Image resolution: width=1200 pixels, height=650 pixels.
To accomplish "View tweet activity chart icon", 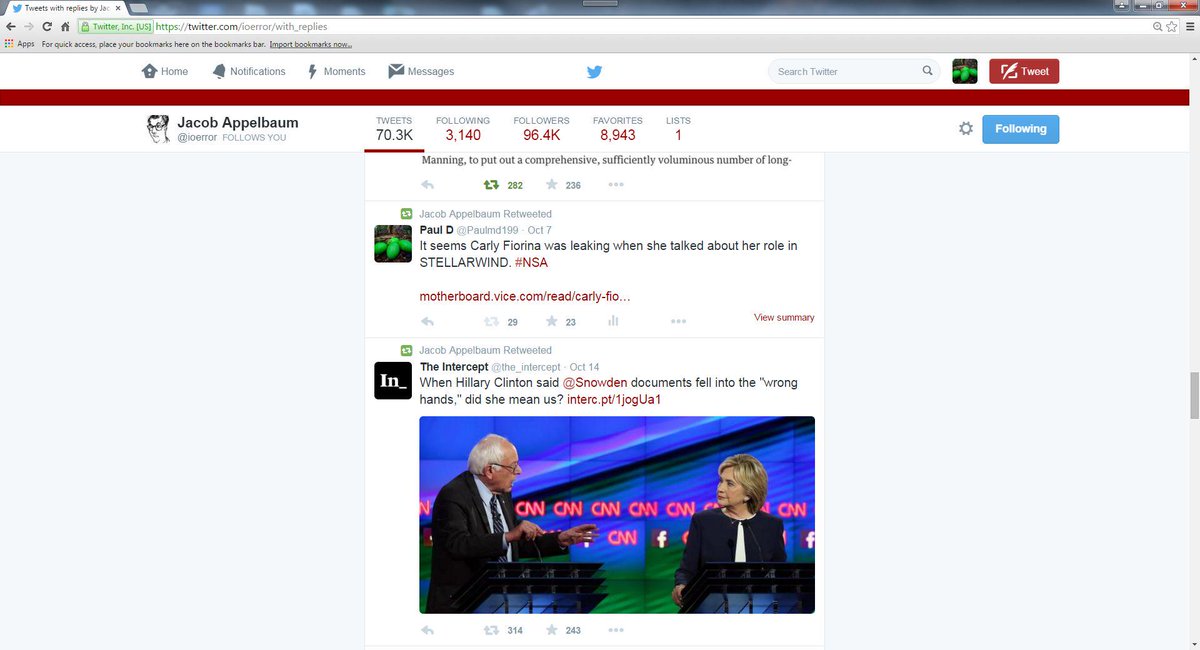I will (613, 321).
